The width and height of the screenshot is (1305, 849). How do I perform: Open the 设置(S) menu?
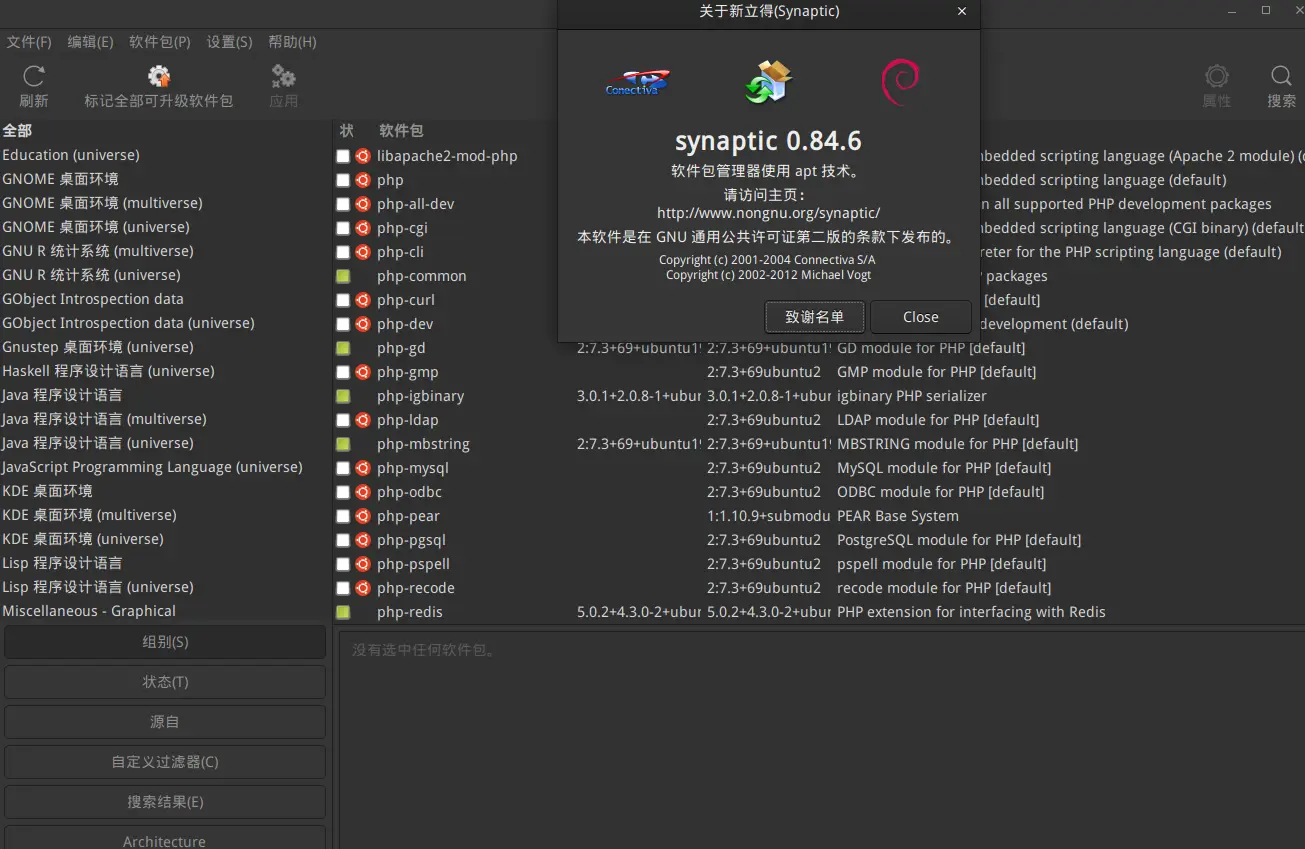coord(229,42)
